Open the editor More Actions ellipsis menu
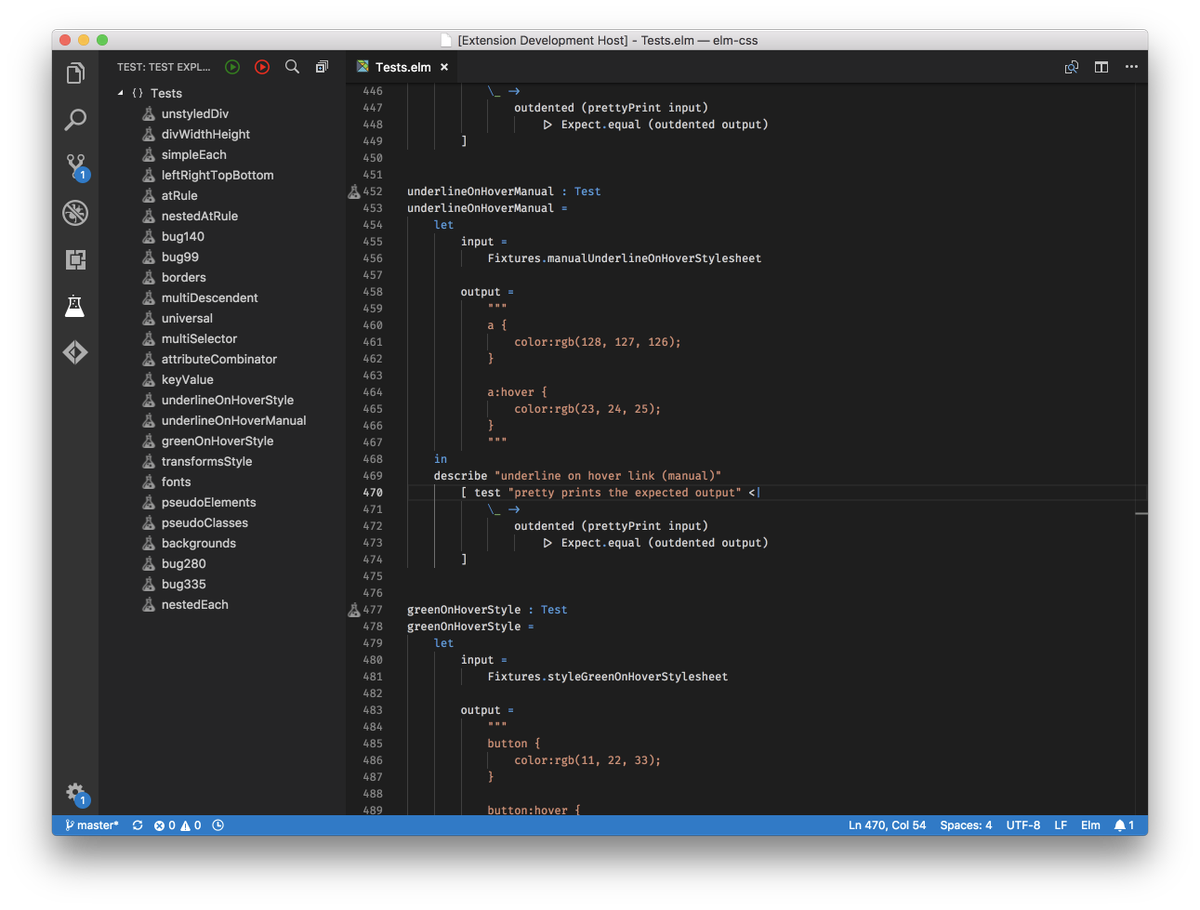1200x910 pixels. [1131, 67]
